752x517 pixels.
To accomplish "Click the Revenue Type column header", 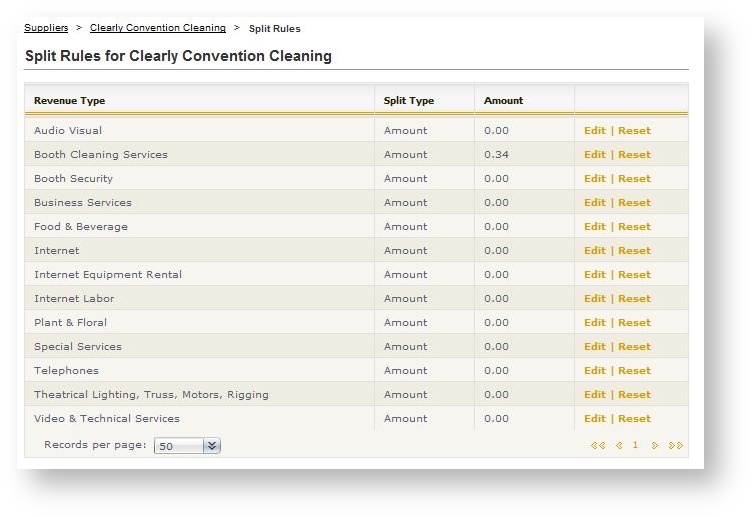I will click(x=69, y=101).
